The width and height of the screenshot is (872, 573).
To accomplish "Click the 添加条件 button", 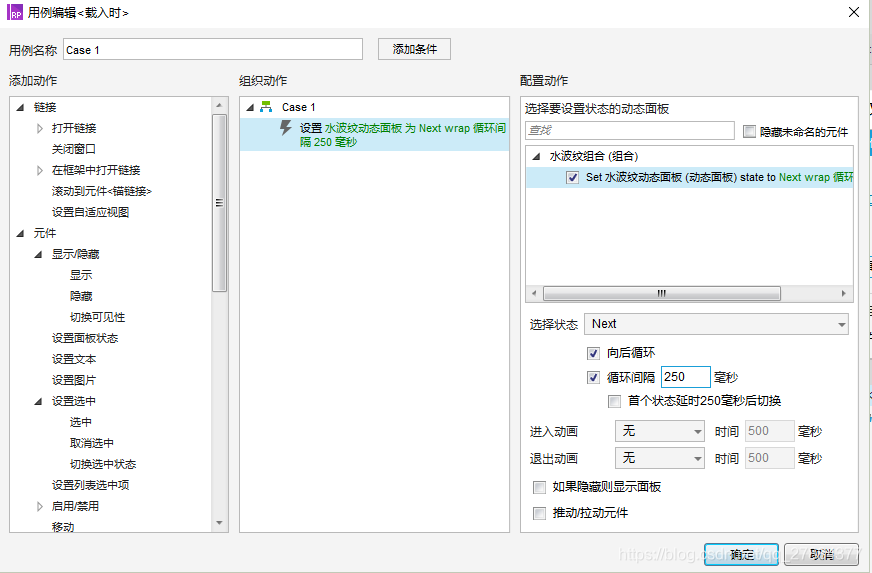I will (414, 49).
